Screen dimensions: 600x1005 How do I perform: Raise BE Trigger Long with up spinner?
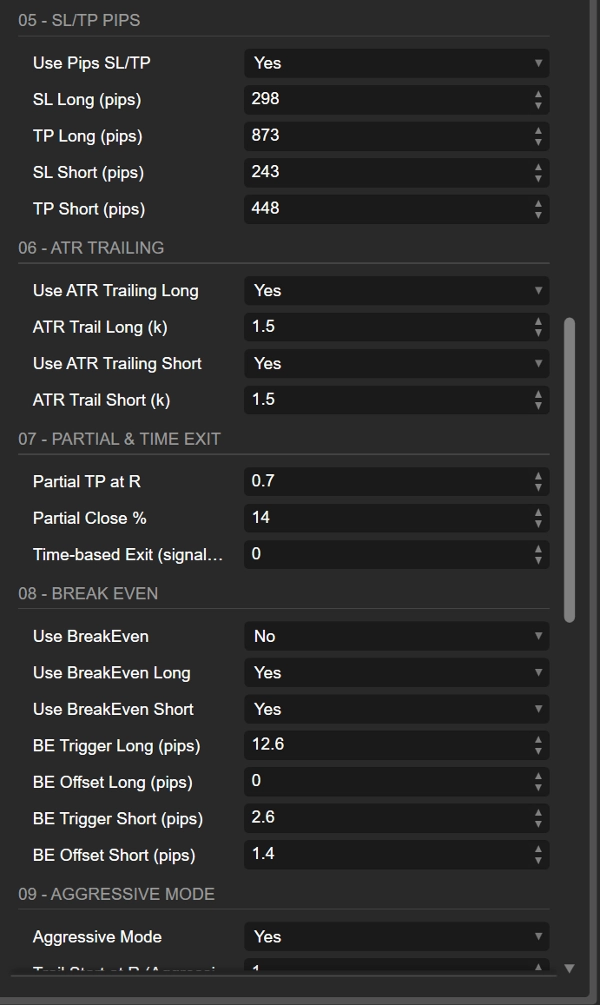536,740
